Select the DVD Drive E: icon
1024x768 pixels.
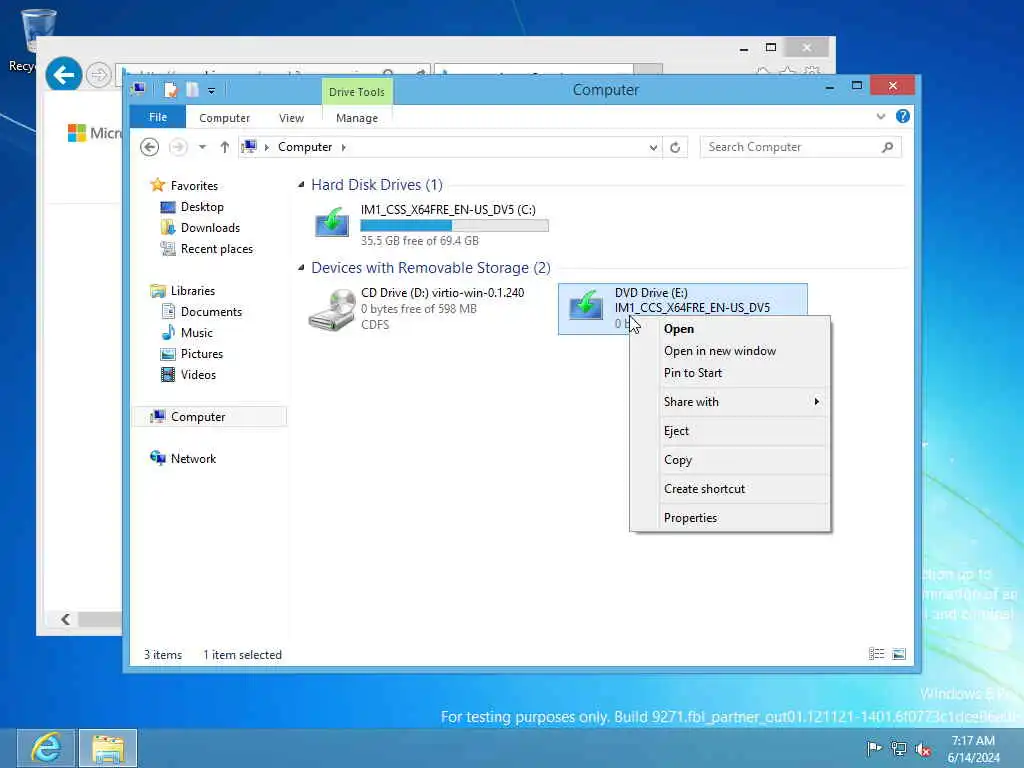point(585,305)
